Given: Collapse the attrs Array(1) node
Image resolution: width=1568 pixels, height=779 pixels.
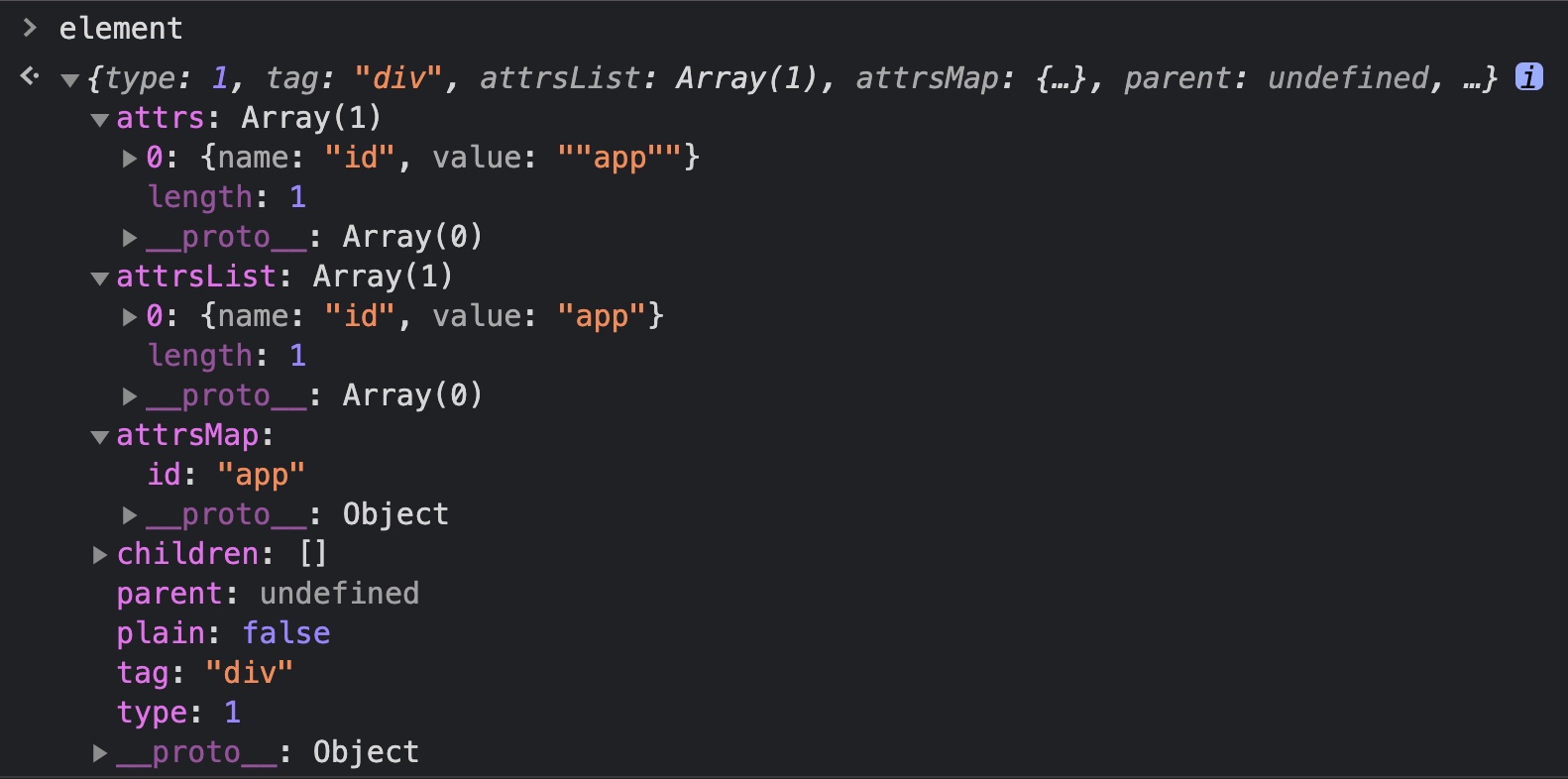Looking at the screenshot, I should 99,119.
